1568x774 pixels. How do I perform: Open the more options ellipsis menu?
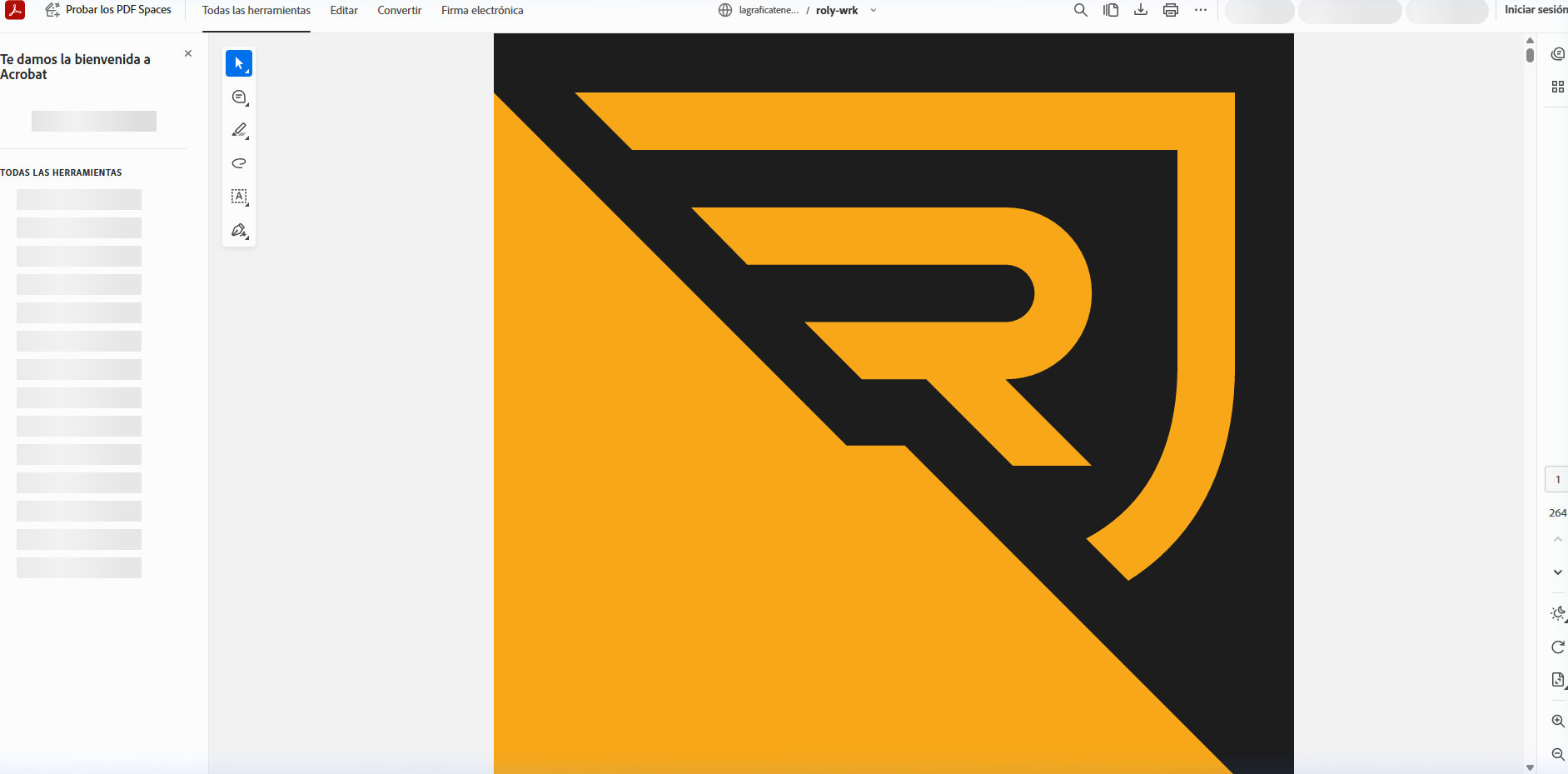(1201, 10)
